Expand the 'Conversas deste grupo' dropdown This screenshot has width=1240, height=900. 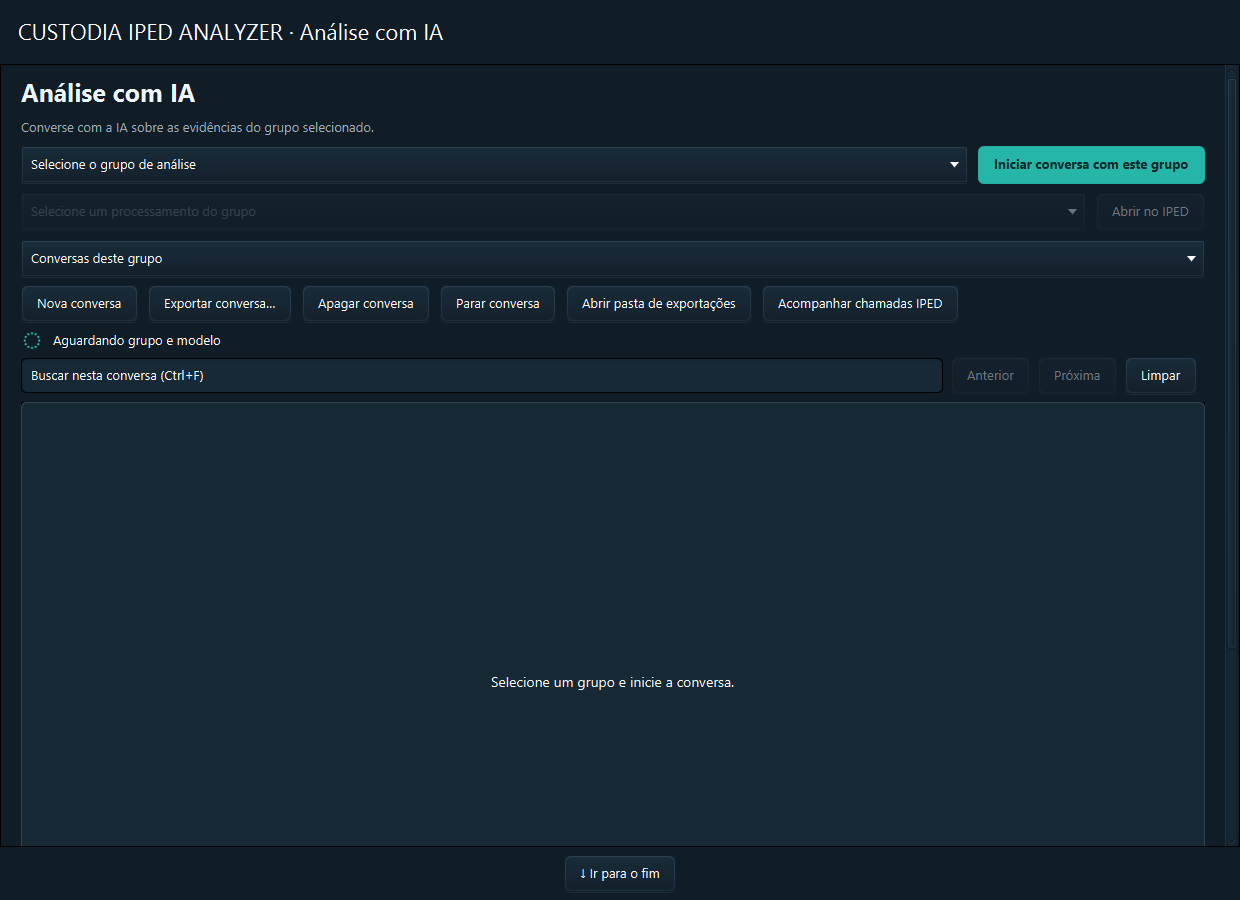(613, 259)
